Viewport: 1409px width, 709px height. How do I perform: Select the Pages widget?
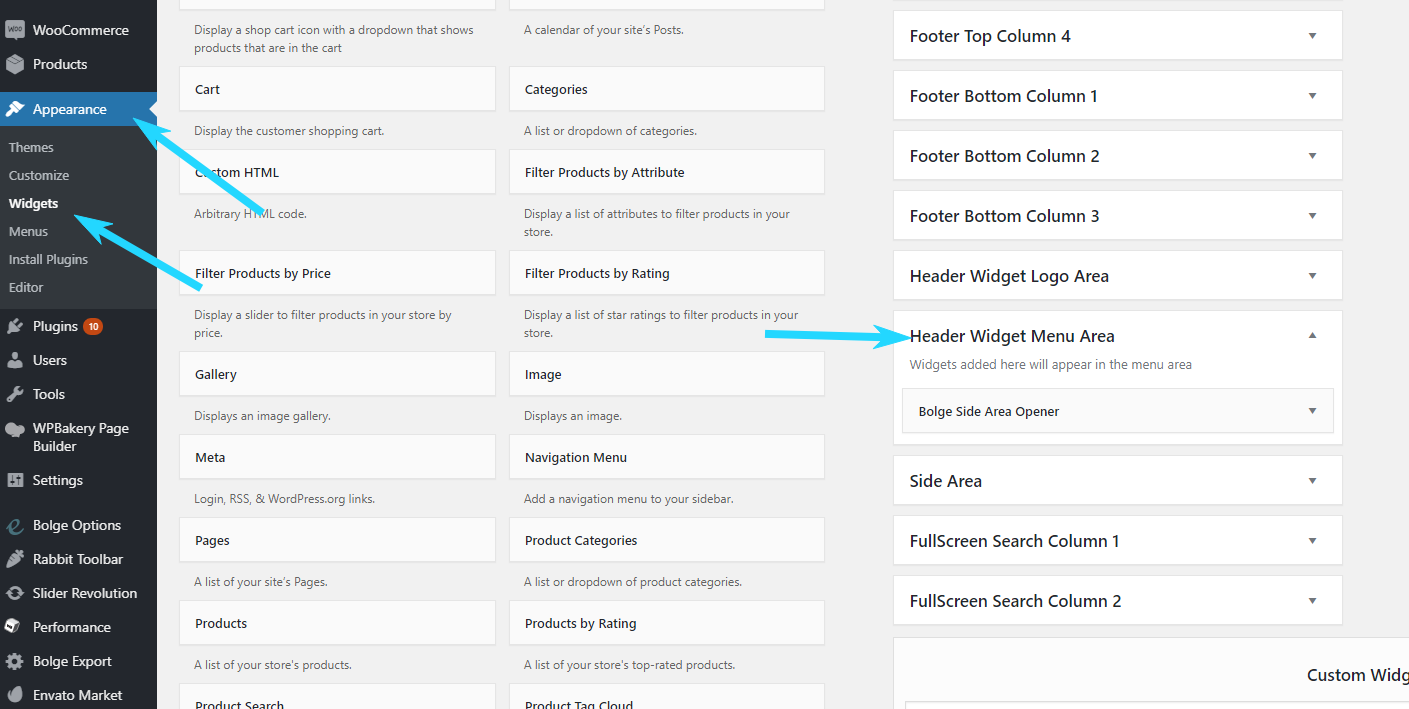pos(337,540)
